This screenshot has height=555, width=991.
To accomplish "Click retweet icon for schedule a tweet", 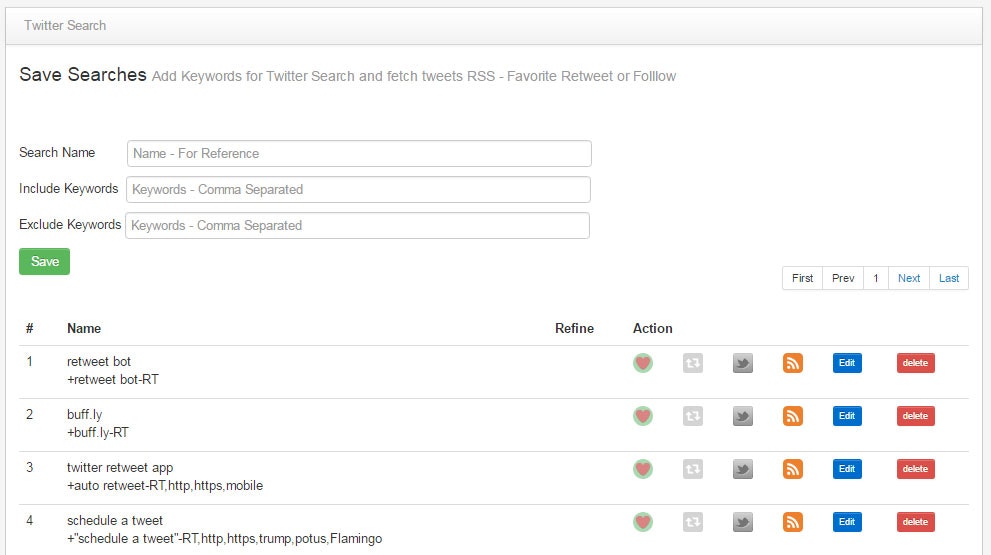I will 693,522.
